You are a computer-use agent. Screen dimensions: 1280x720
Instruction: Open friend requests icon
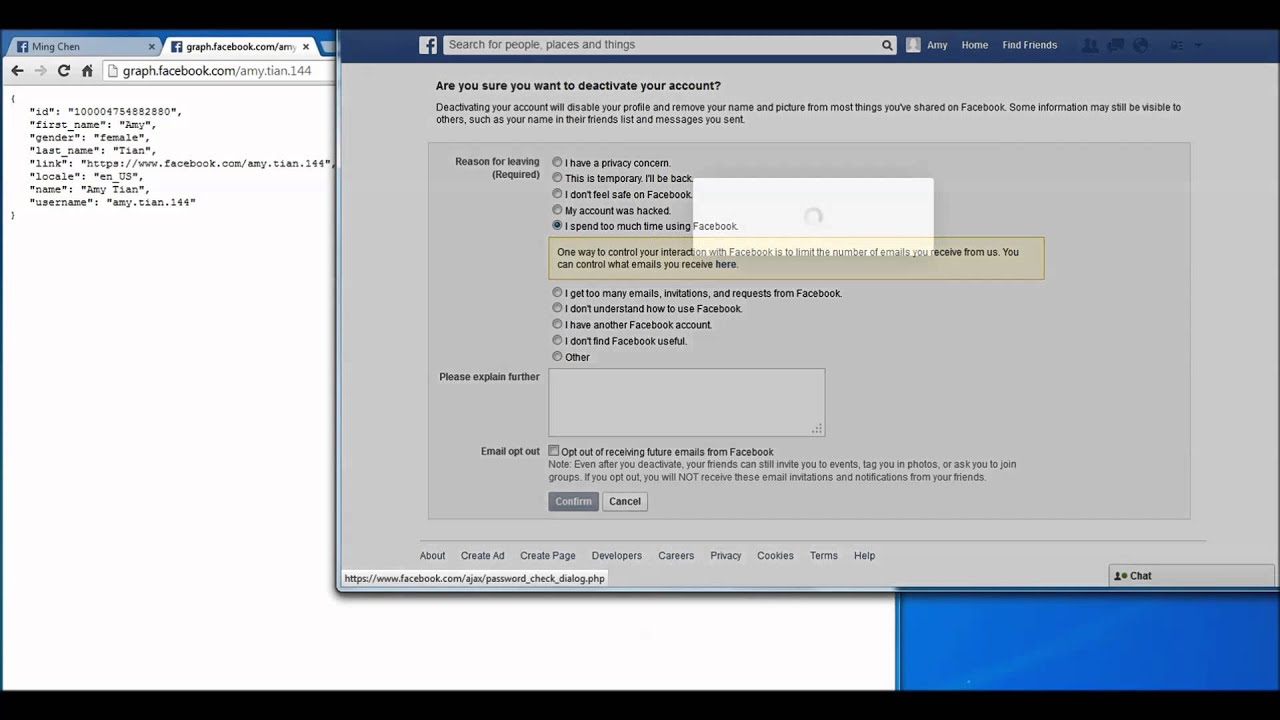[1090, 45]
